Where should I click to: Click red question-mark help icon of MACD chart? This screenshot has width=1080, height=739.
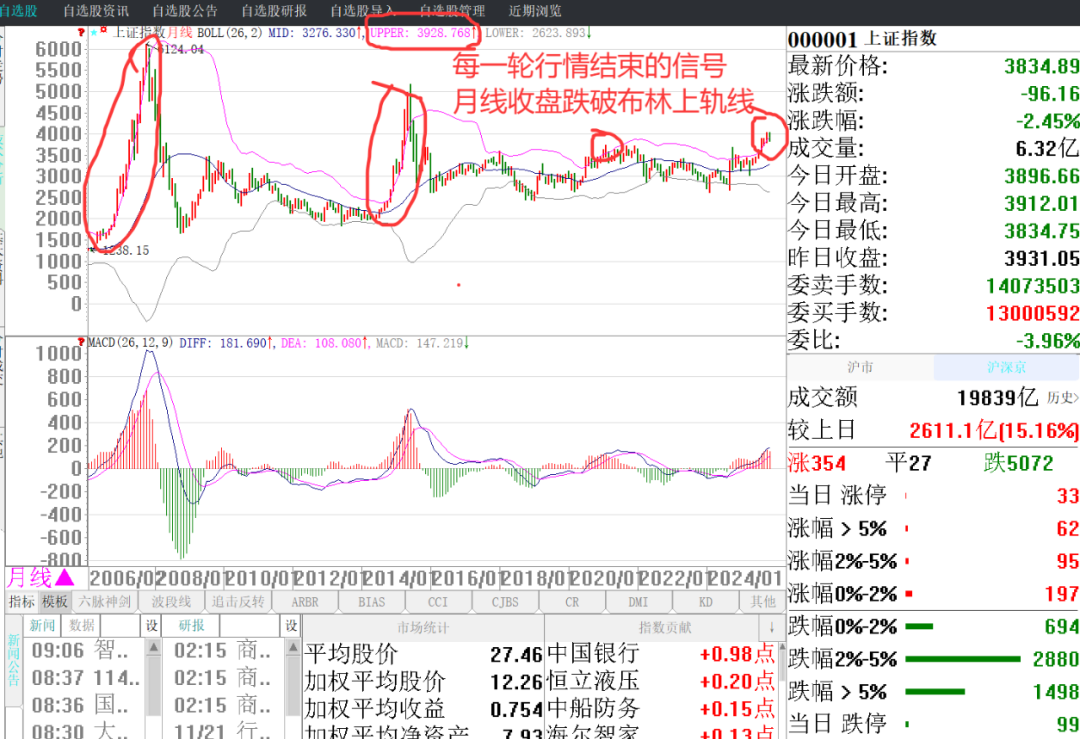pyautogui.click(x=81, y=342)
